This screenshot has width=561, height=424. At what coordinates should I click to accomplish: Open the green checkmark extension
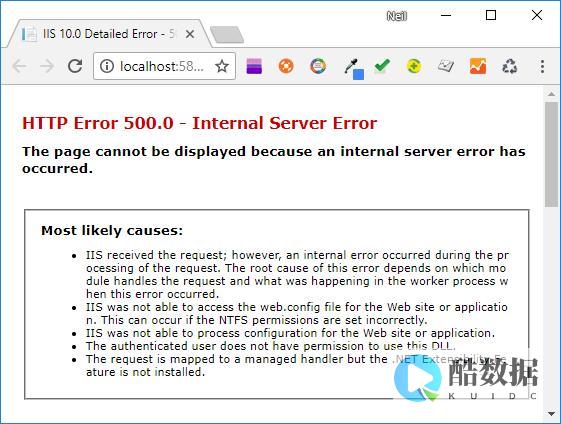(382, 66)
